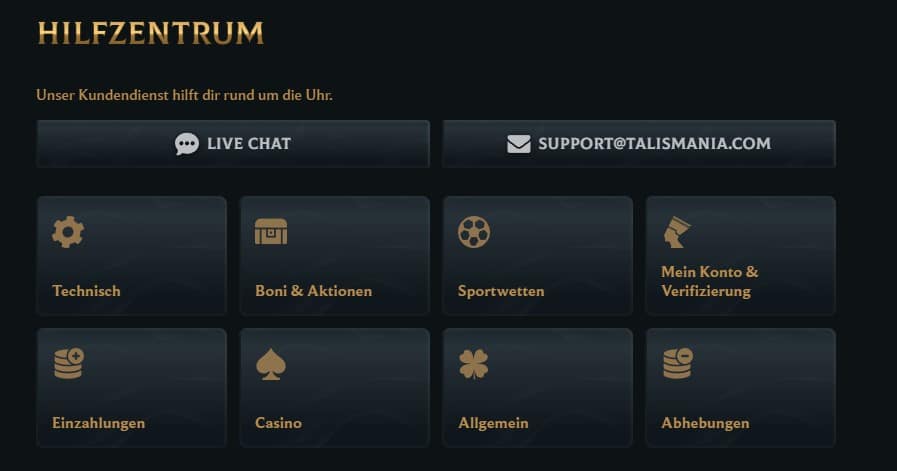897x471 pixels.
Task: Browse the Allgemein text label
Action: pos(493,423)
